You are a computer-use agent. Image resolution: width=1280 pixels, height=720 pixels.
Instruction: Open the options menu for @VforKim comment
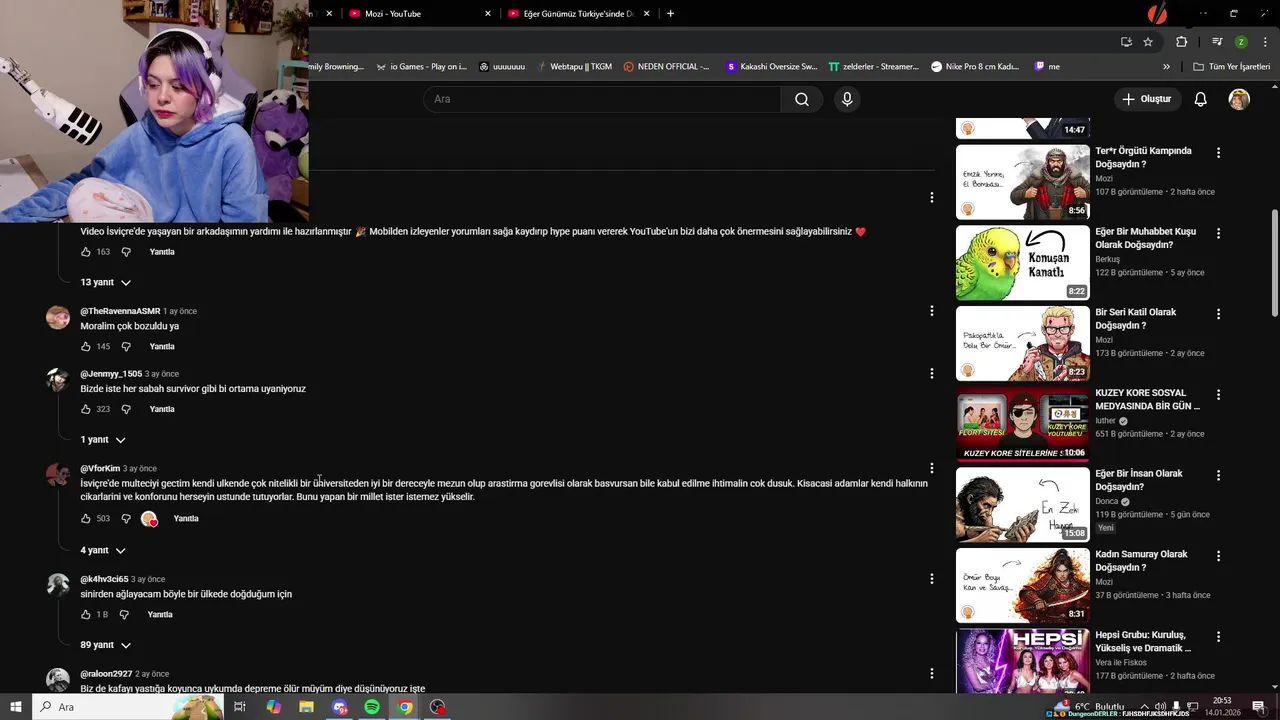[931, 468]
